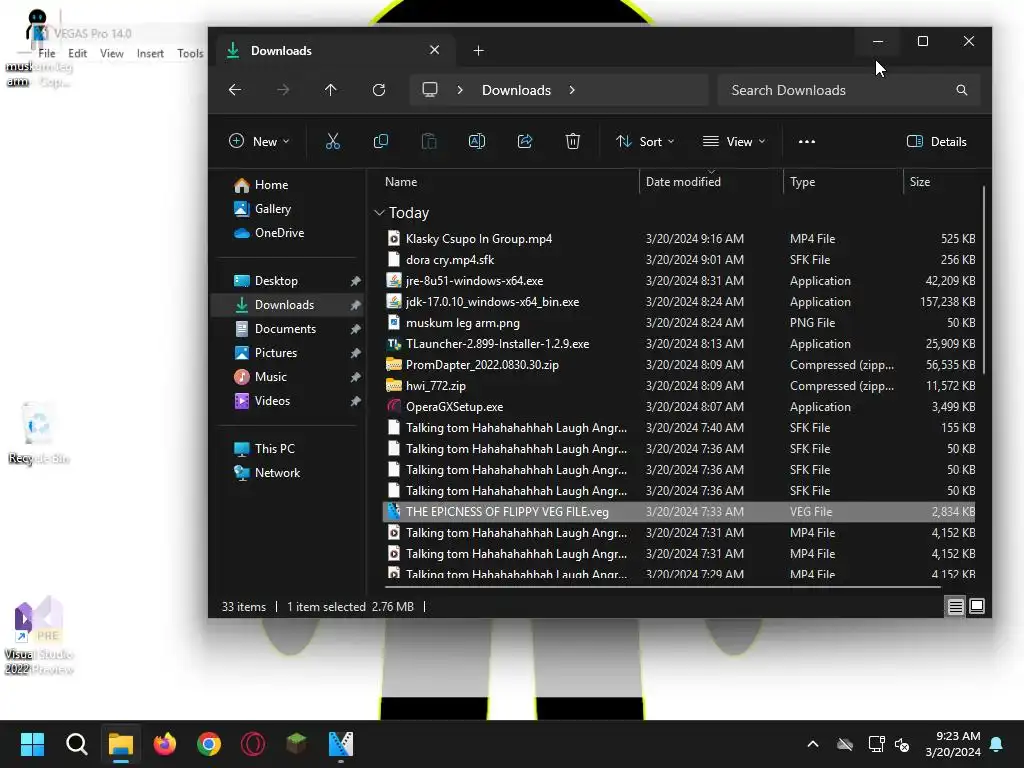Open the Sort dropdown
The image size is (1024, 768).
coord(645,141)
